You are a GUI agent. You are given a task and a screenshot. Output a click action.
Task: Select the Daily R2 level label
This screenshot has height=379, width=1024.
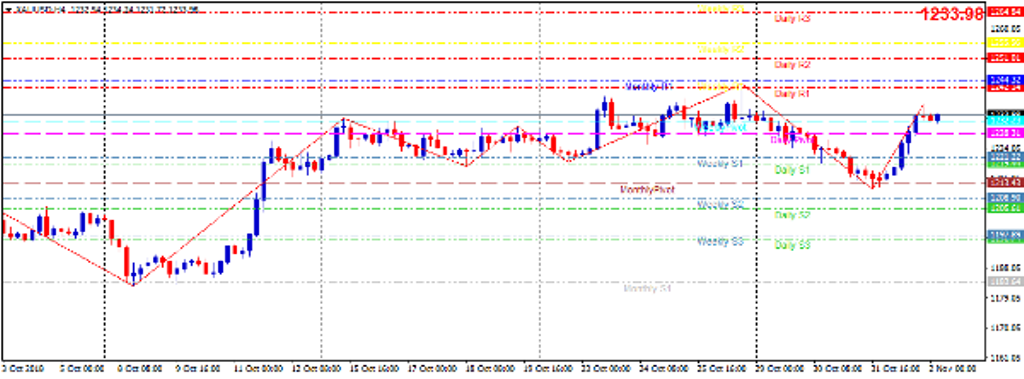pos(792,65)
